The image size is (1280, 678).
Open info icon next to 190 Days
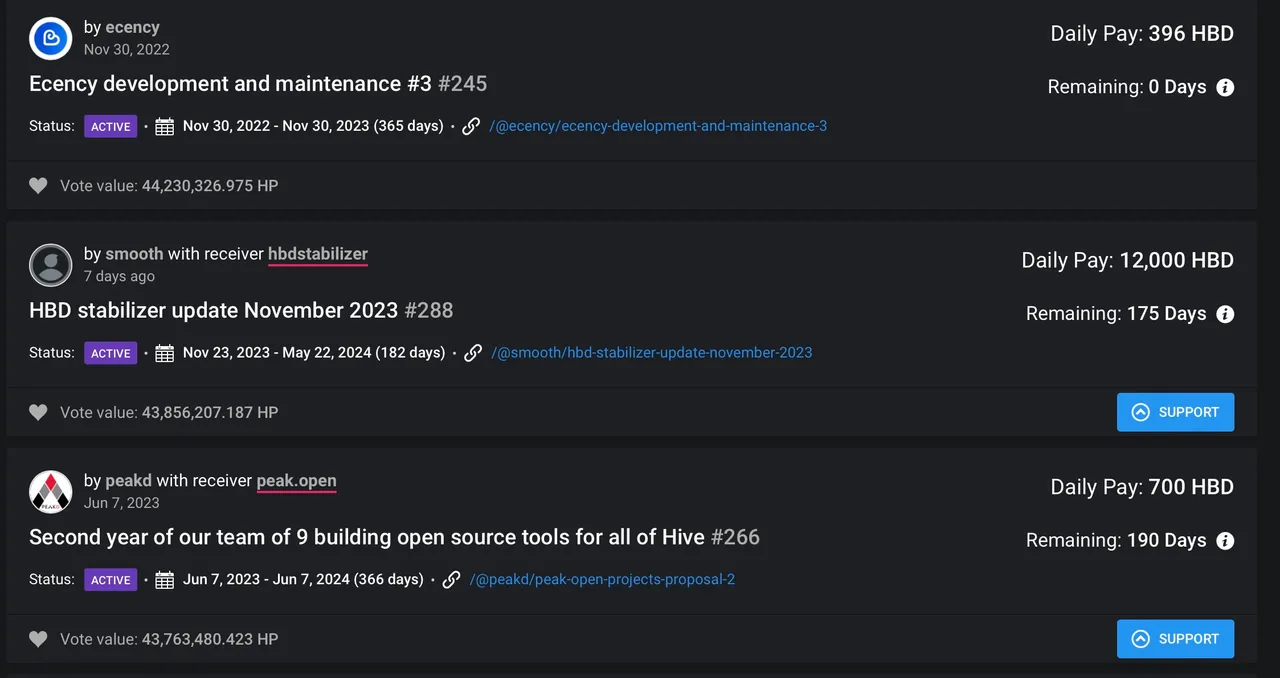coord(1225,541)
